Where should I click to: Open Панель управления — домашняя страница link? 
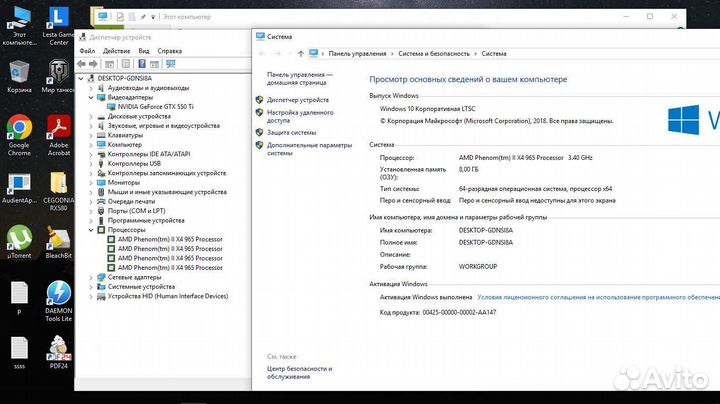[300, 79]
